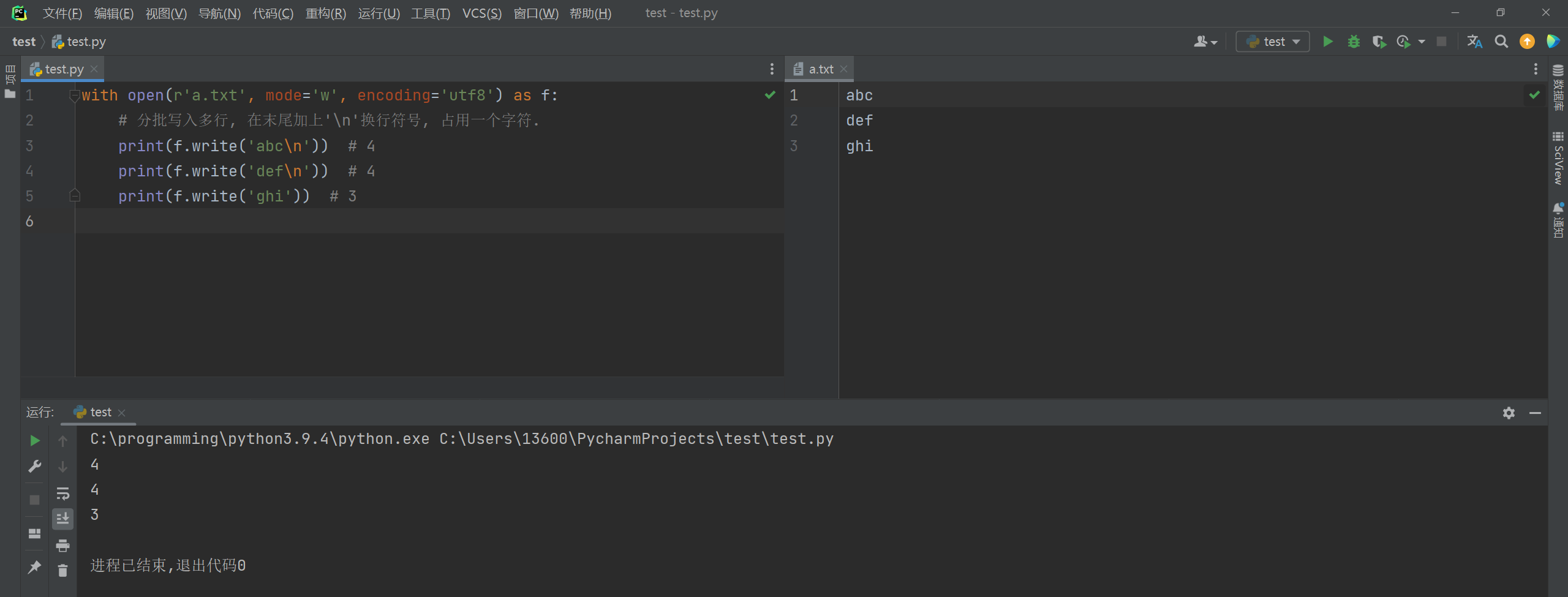Image resolution: width=1568 pixels, height=597 pixels.
Task: Start debugging with the bug icon
Action: pyautogui.click(x=1354, y=42)
